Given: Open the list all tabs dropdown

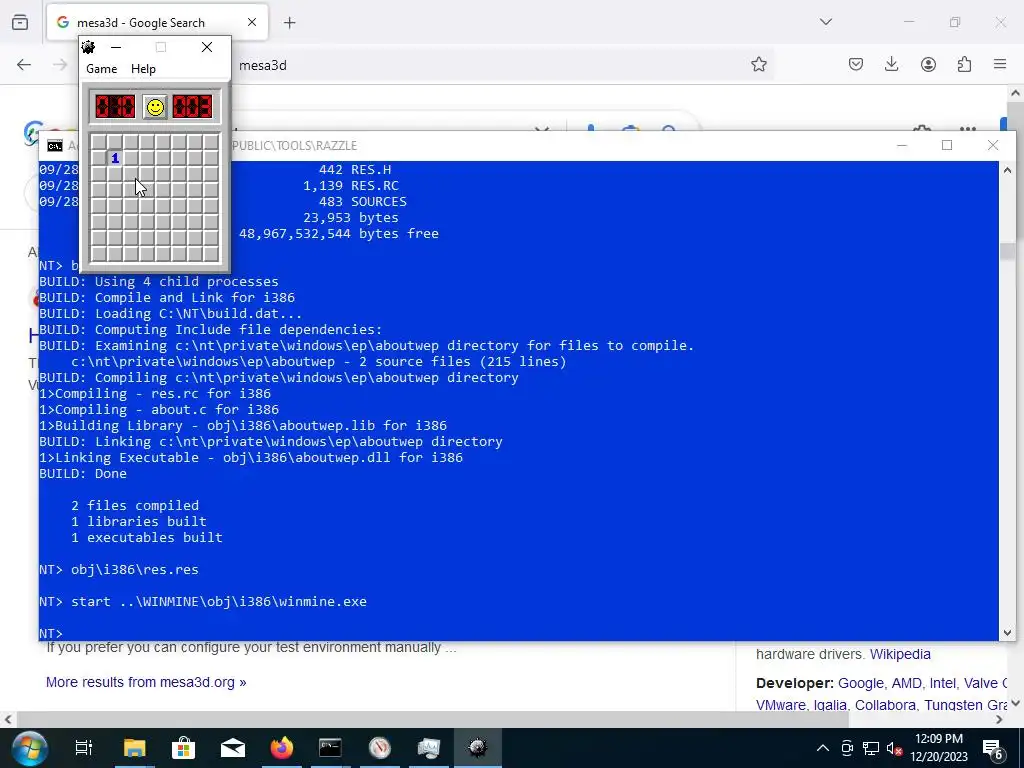Looking at the screenshot, I should tap(825, 22).
